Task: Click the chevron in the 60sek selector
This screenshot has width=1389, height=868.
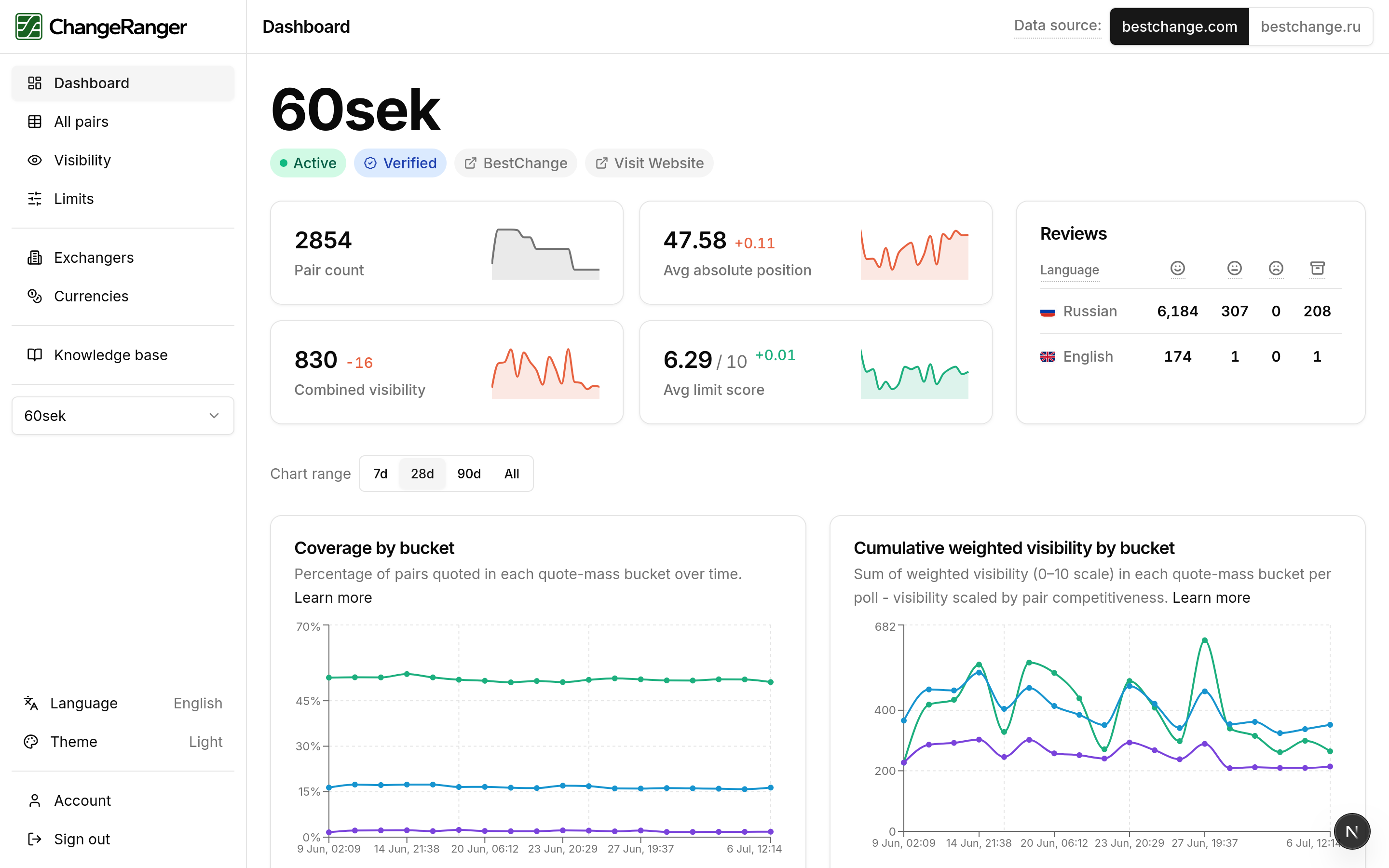Action: (x=214, y=416)
